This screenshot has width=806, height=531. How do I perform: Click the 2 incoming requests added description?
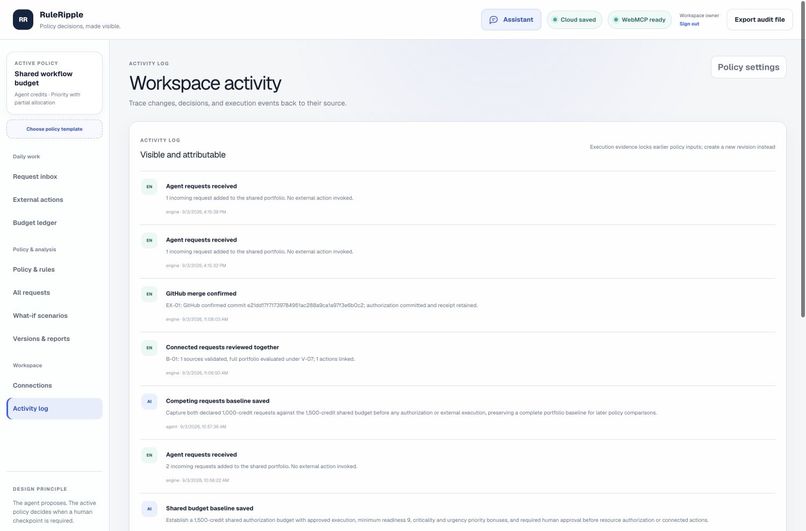click(261, 466)
